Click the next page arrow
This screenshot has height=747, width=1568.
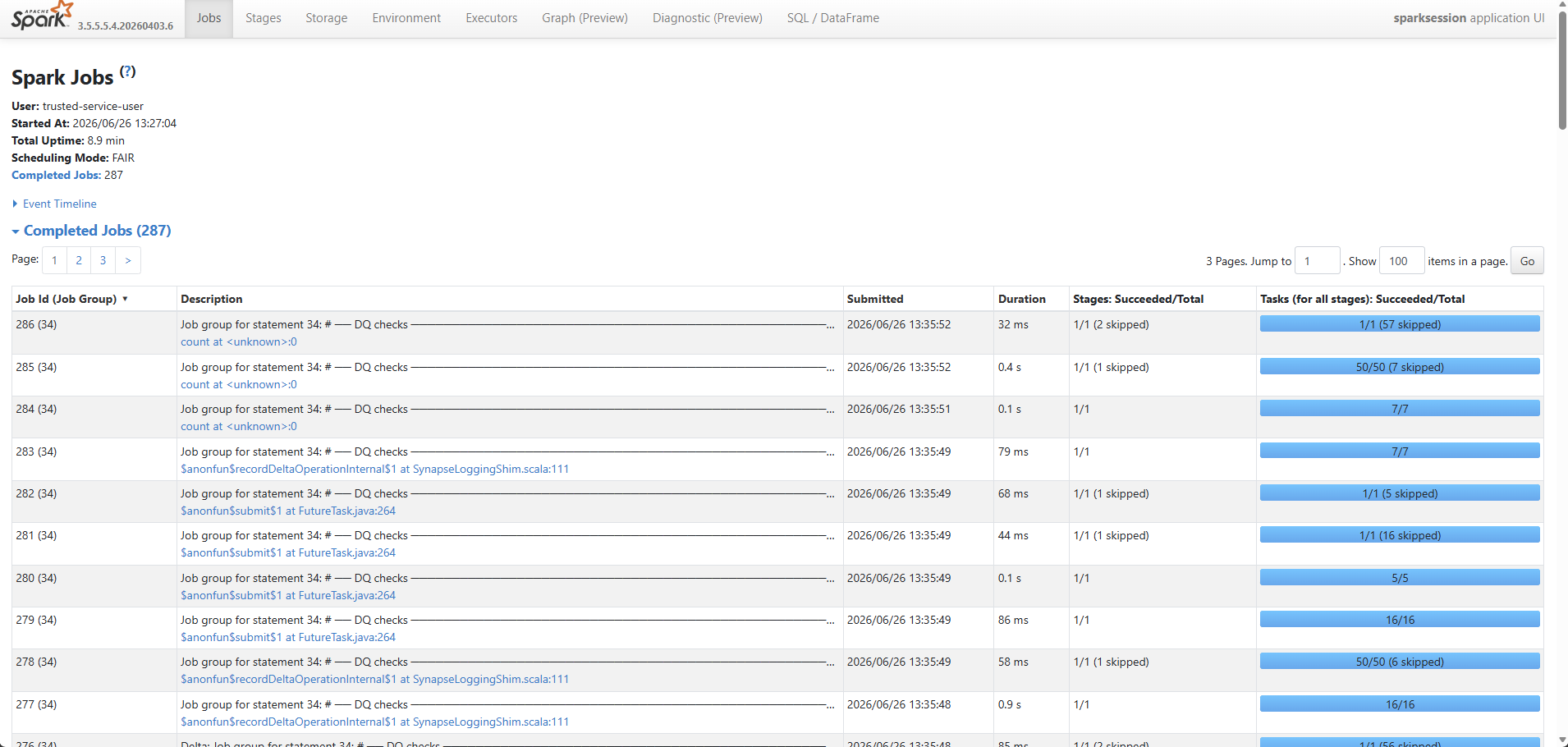click(x=128, y=260)
